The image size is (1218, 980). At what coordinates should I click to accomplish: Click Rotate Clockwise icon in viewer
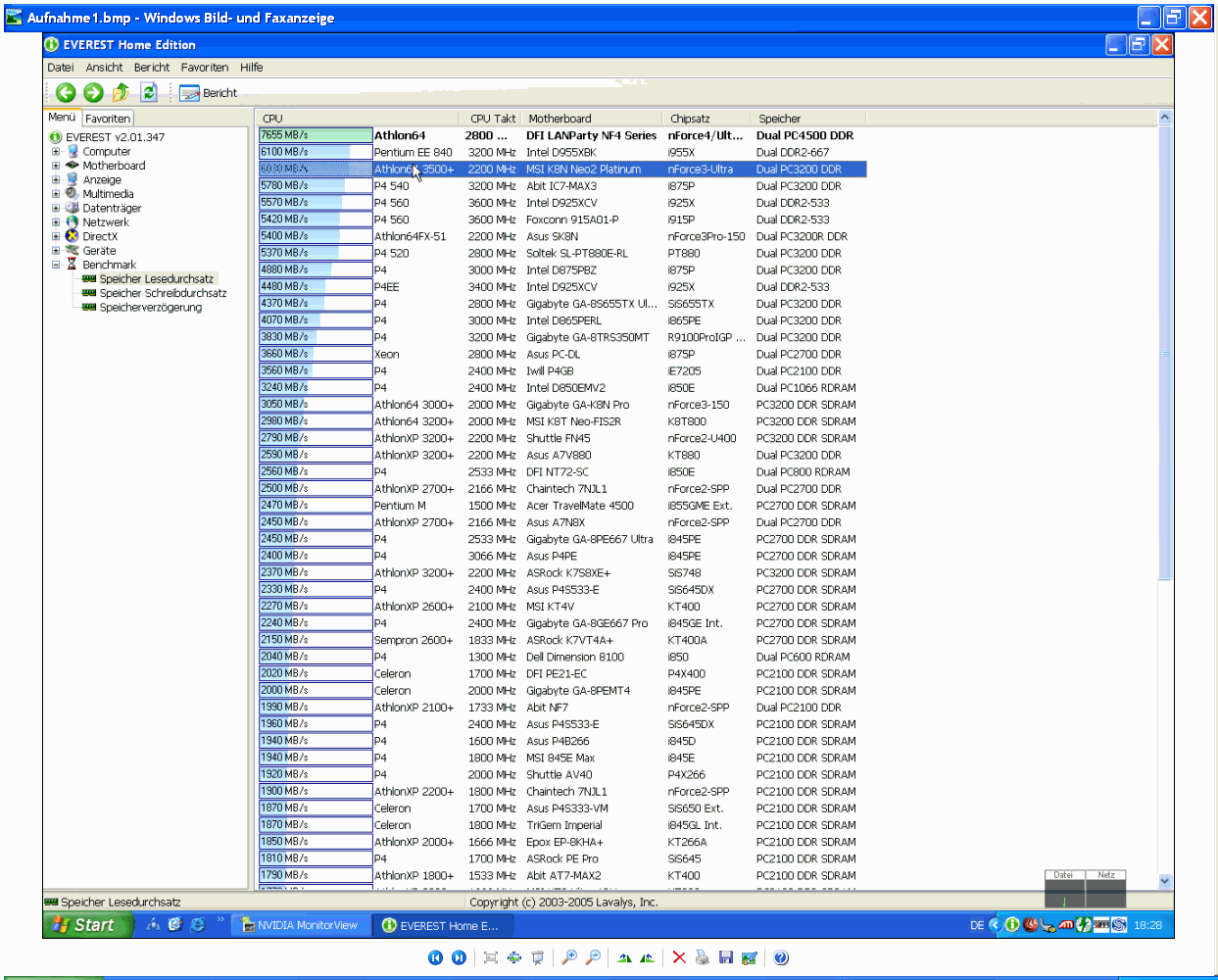click(x=624, y=957)
